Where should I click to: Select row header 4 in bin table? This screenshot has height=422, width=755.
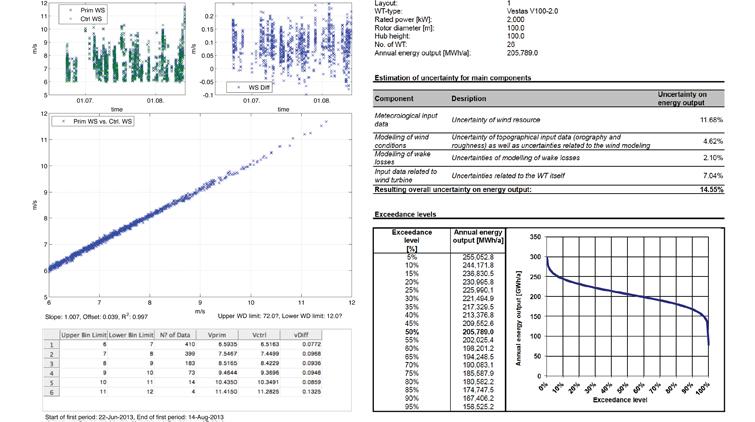(52, 373)
